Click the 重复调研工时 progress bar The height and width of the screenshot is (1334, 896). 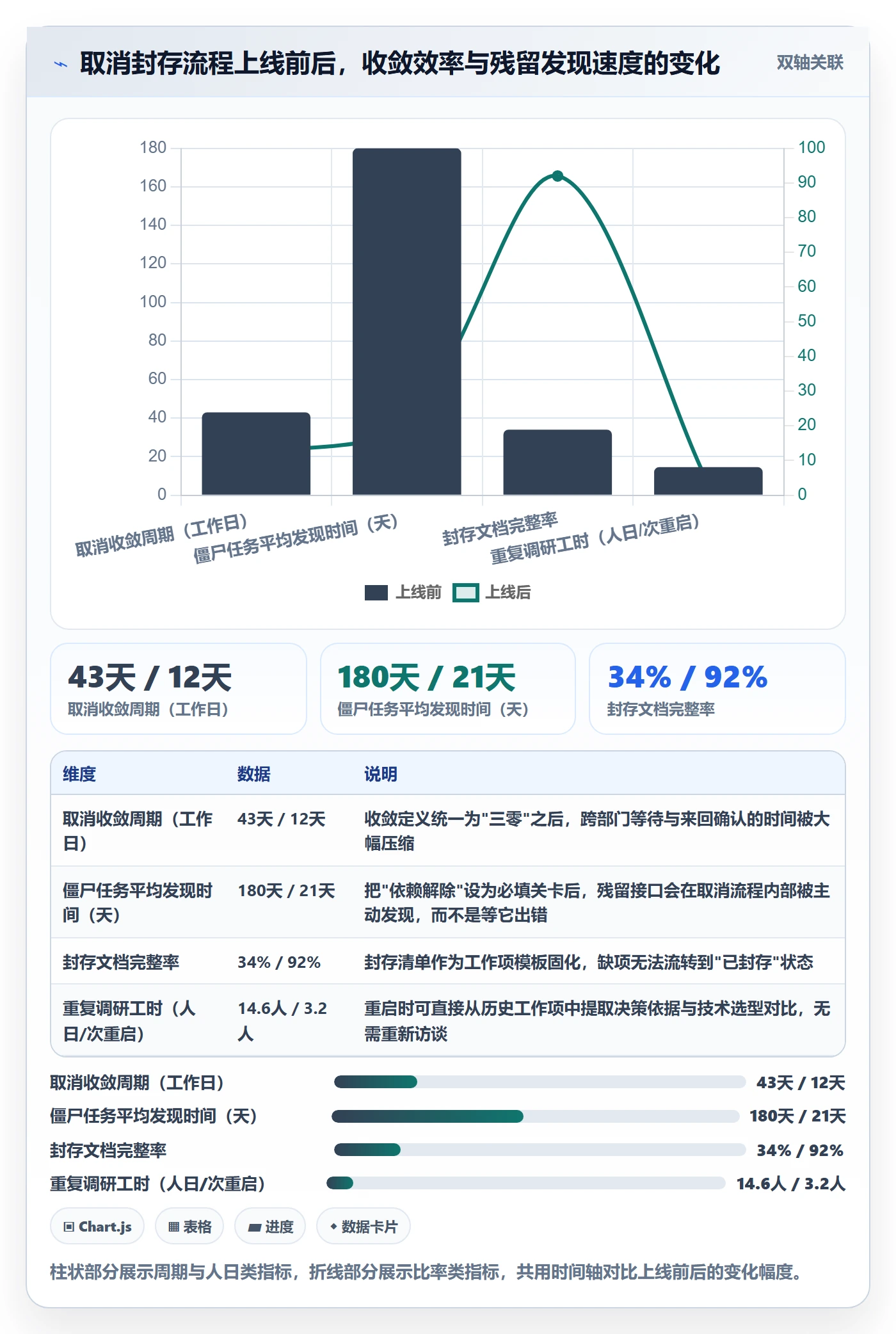[x=526, y=1183]
